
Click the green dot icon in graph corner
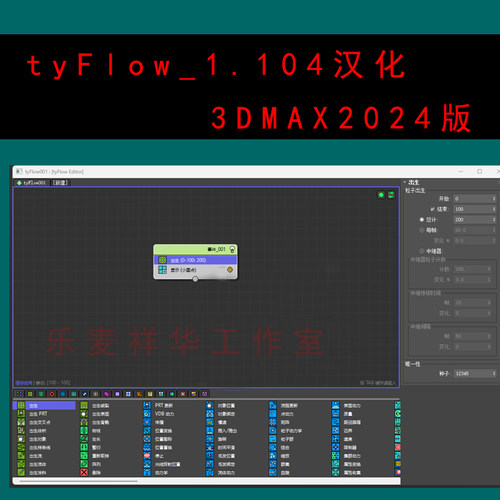[x=381, y=195]
